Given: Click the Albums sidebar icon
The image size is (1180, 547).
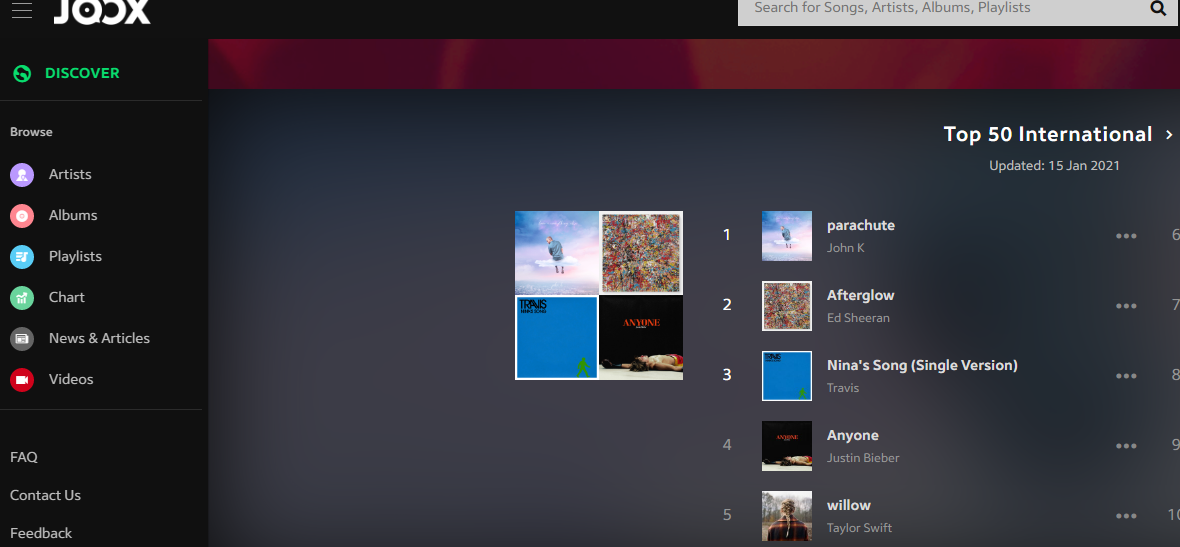Looking at the screenshot, I should (22, 216).
